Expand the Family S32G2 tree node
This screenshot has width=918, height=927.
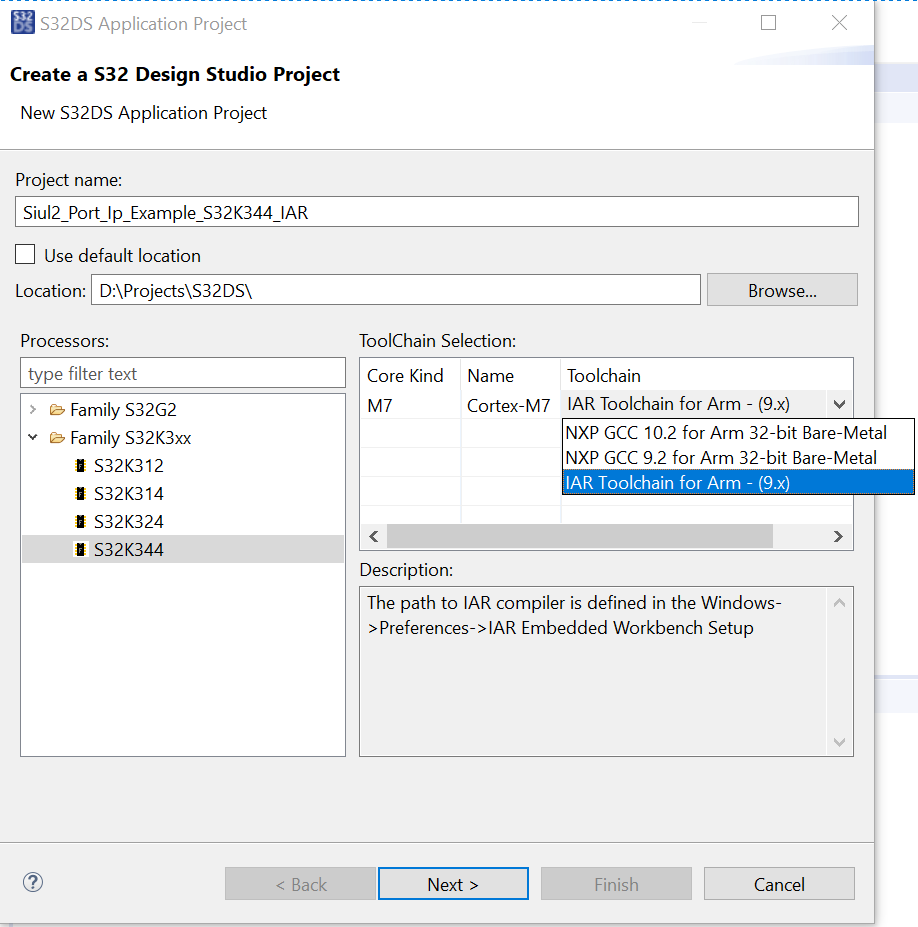pyautogui.click(x=33, y=410)
